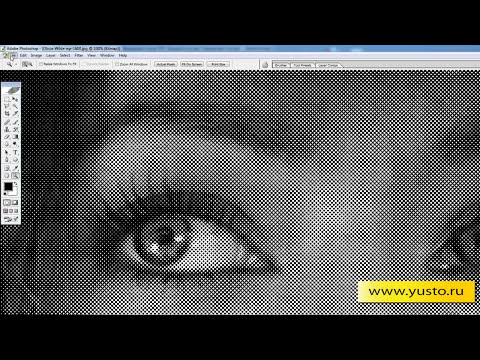Select the Eraser tool
The height and width of the screenshot is (360, 480).
pos(7,137)
